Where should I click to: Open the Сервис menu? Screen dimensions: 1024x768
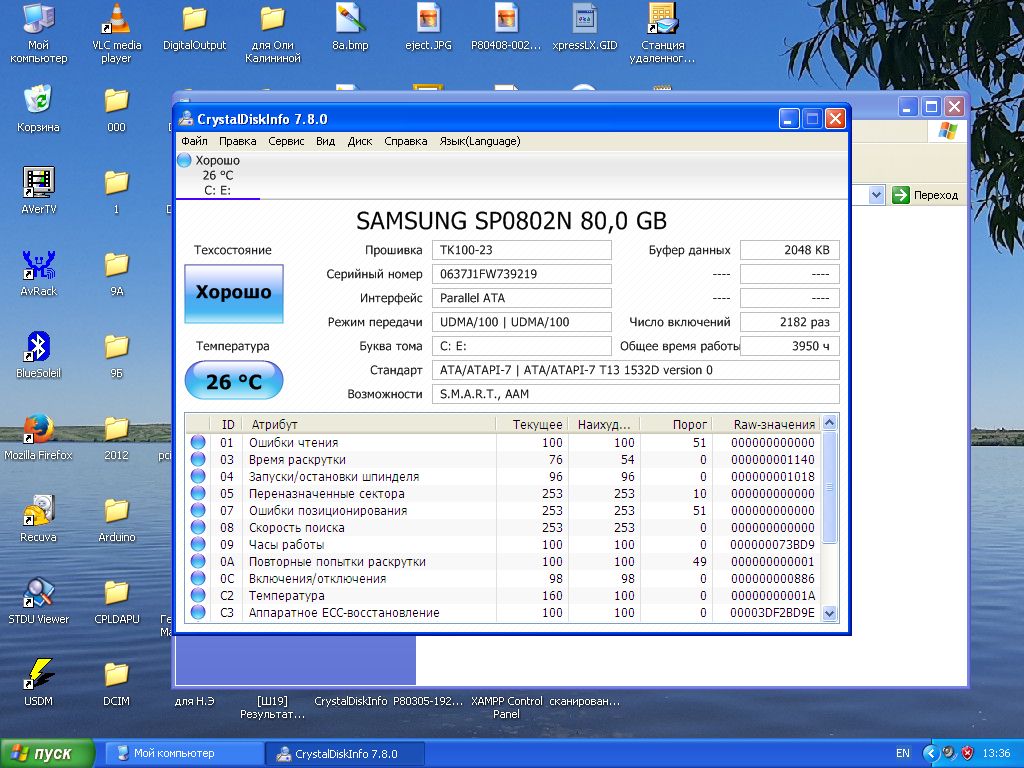(x=286, y=141)
